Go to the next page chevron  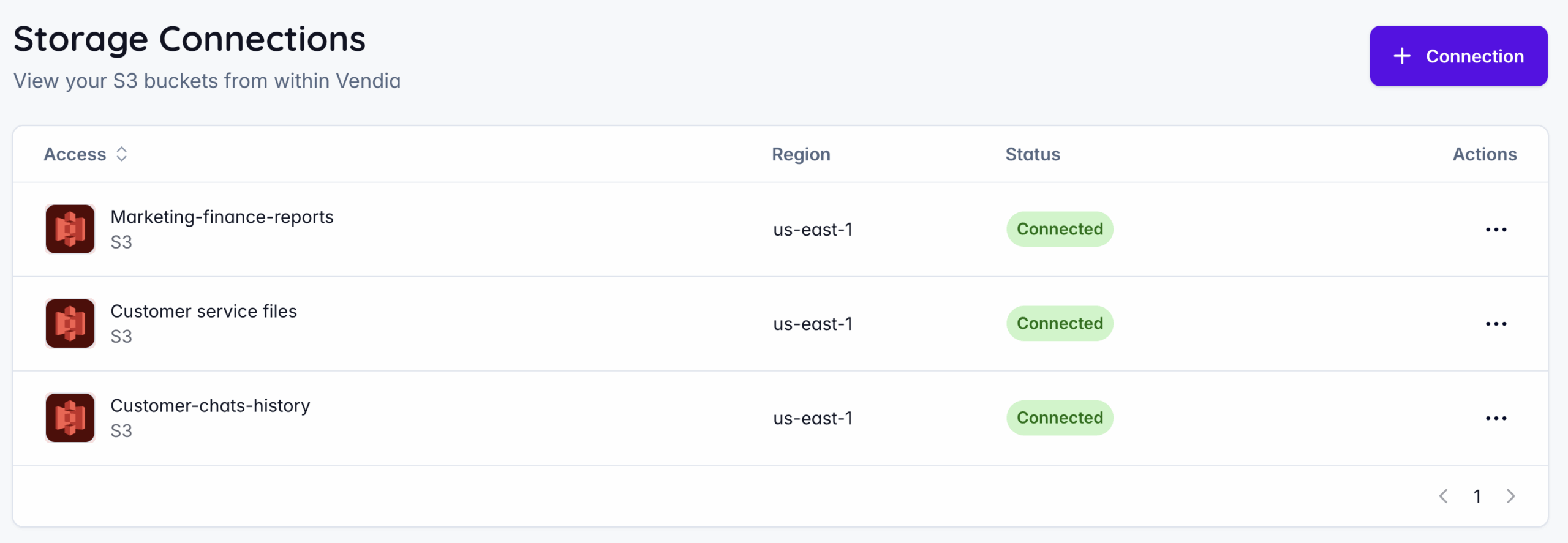(x=1510, y=496)
